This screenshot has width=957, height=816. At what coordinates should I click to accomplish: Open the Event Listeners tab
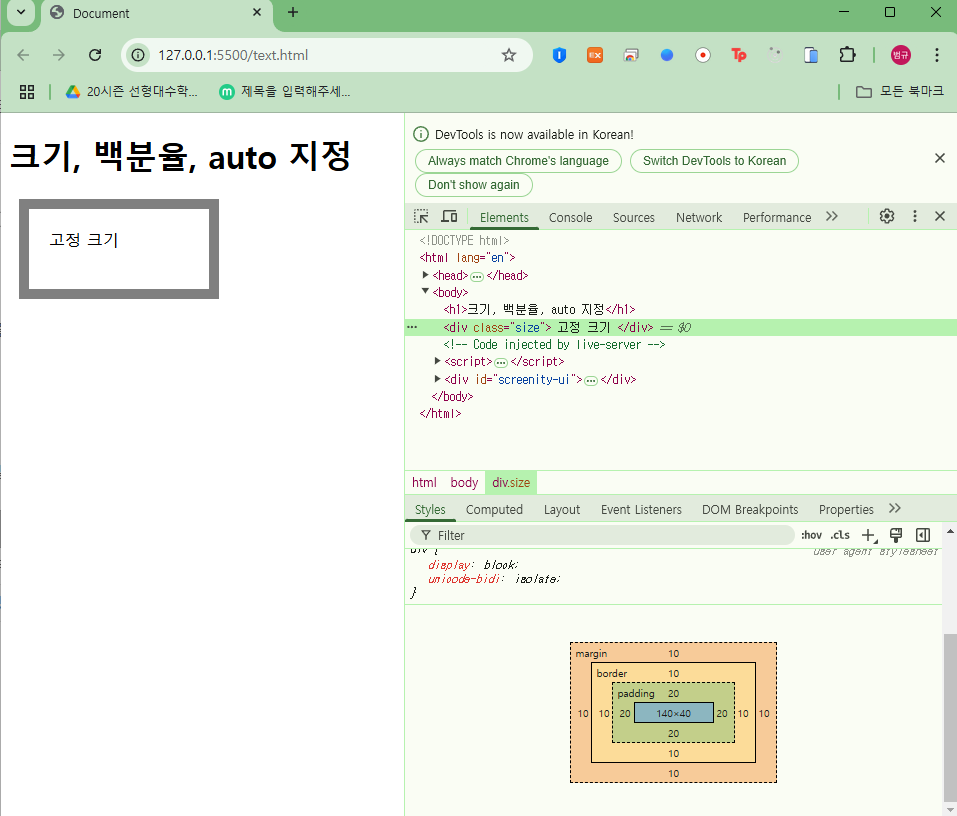pyautogui.click(x=641, y=510)
